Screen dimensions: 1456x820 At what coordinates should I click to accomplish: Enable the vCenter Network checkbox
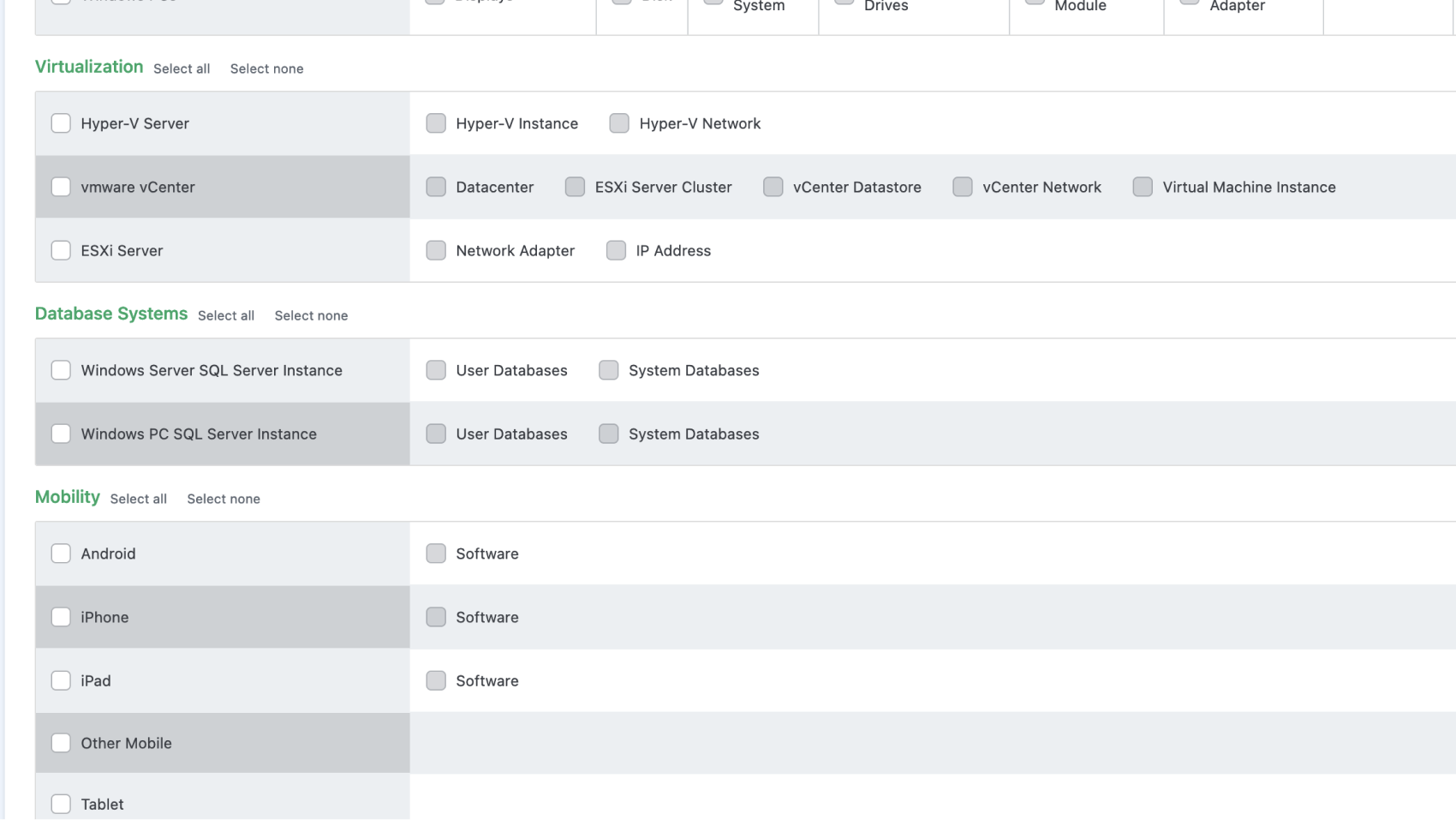pyautogui.click(x=963, y=186)
